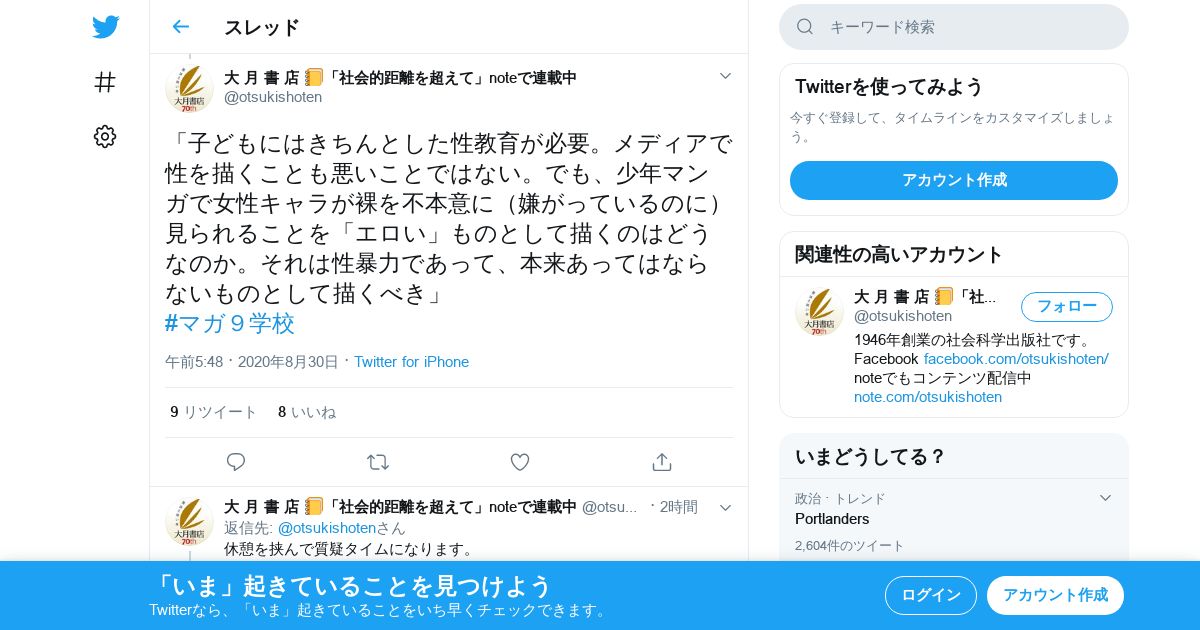Expand the main tweet options chevron
Screen dimensions: 1200x630
(726, 76)
